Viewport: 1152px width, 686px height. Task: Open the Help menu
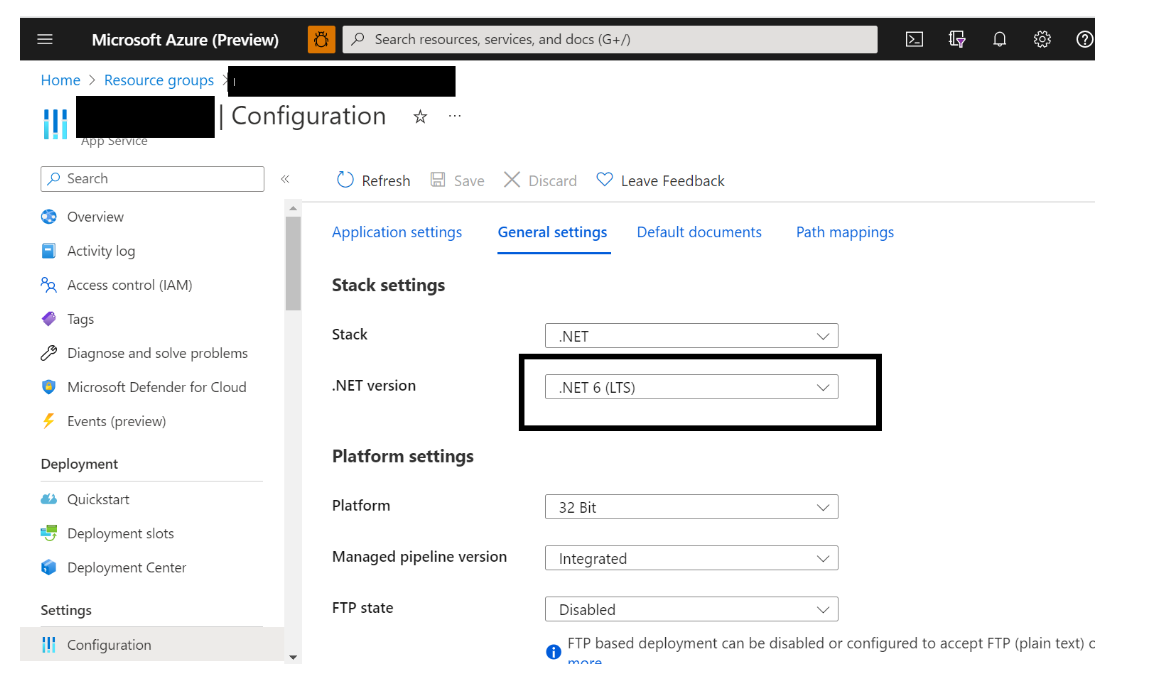click(1084, 39)
